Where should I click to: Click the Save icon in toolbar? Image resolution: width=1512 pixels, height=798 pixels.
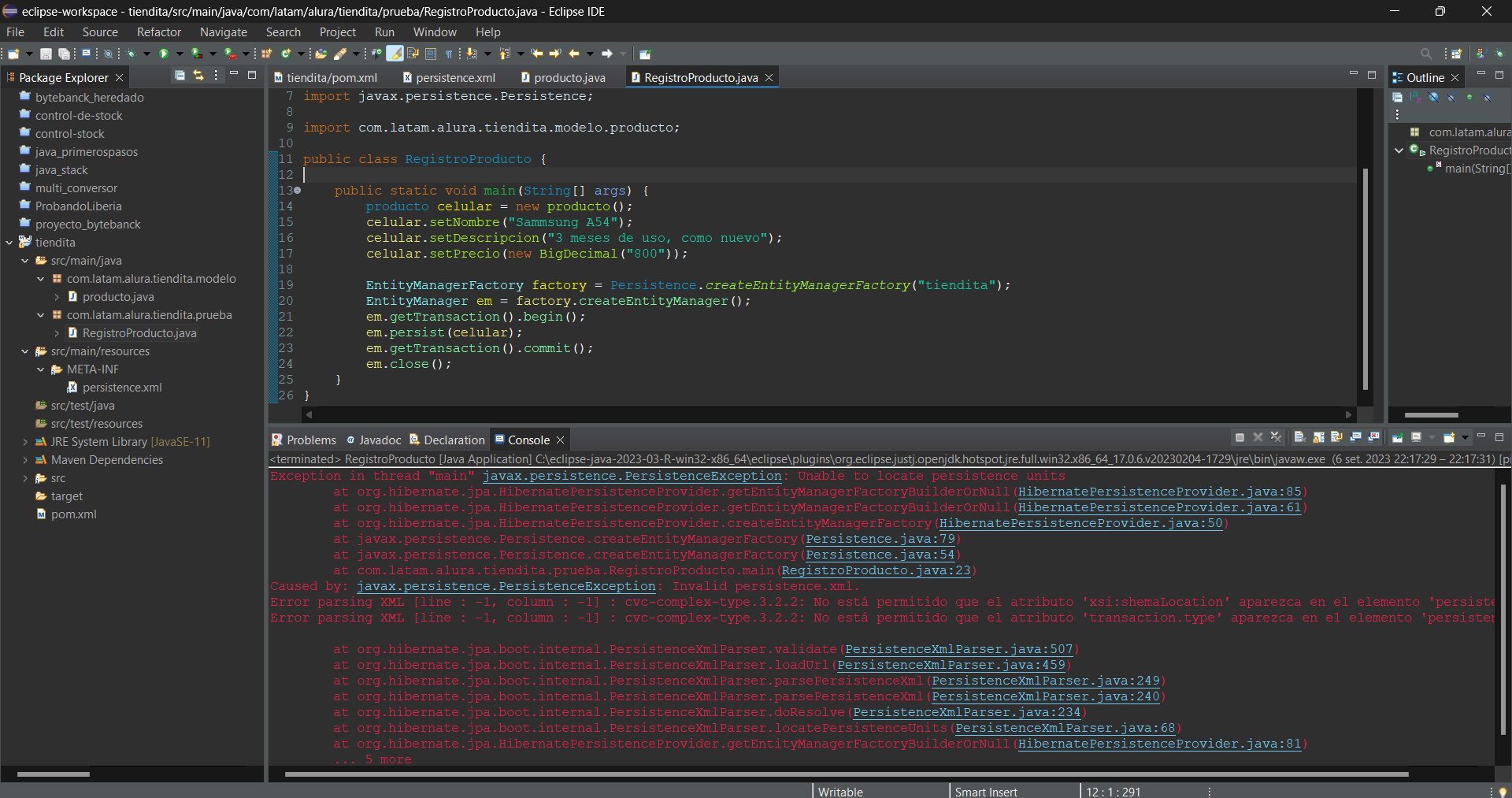click(x=46, y=54)
